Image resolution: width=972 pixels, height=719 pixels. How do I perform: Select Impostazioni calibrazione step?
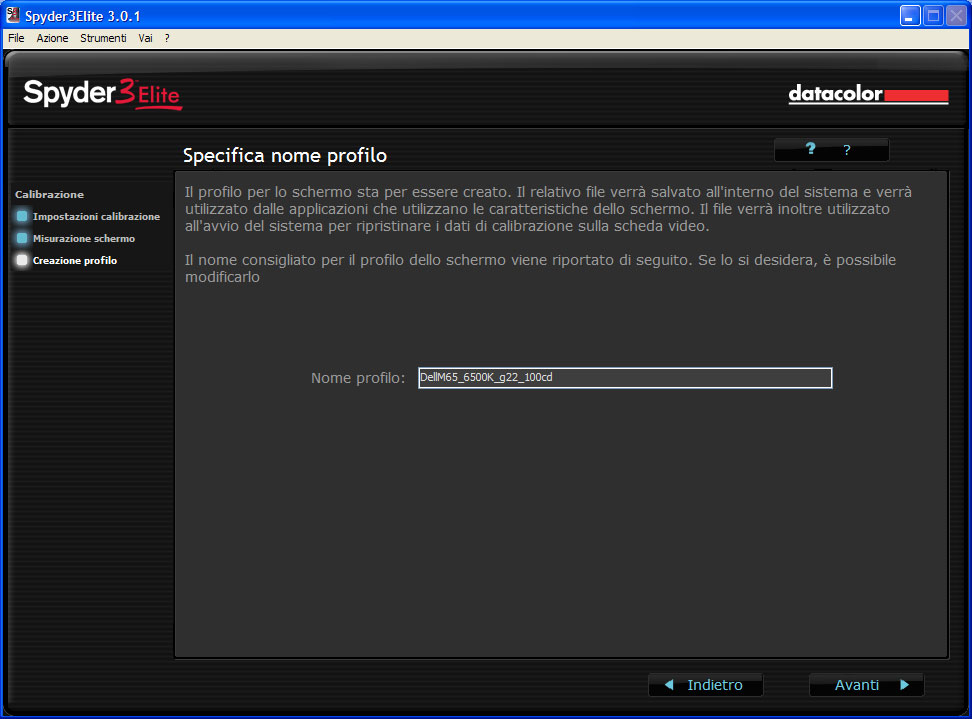pos(96,216)
